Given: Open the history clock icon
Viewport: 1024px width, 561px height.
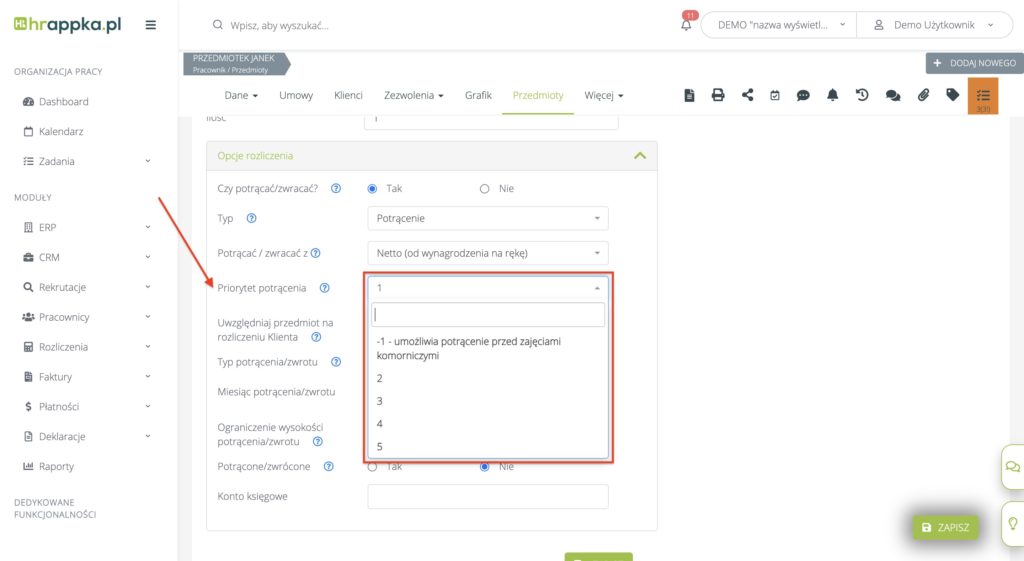Looking at the screenshot, I should [x=862, y=95].
